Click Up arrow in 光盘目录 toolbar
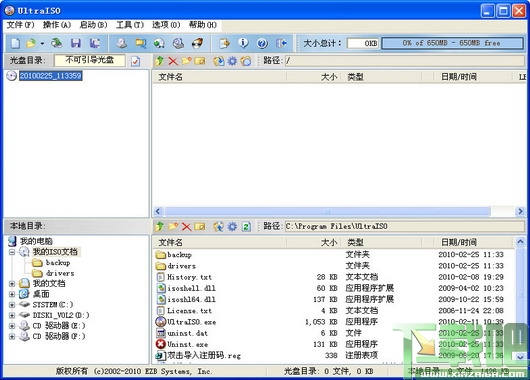 (x=159, y=61)
